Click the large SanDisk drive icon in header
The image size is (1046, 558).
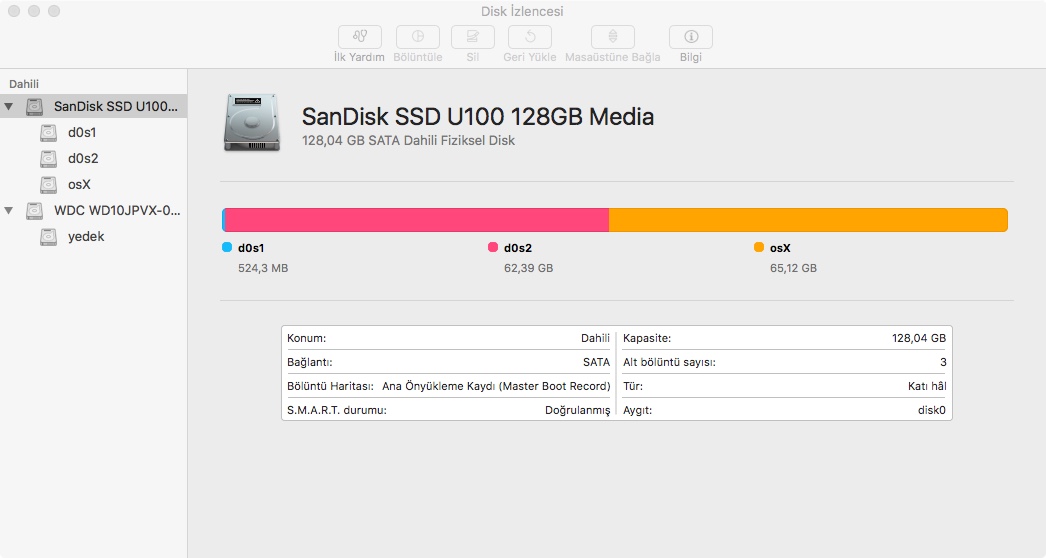pyautogui.click(x=254, y=123)
